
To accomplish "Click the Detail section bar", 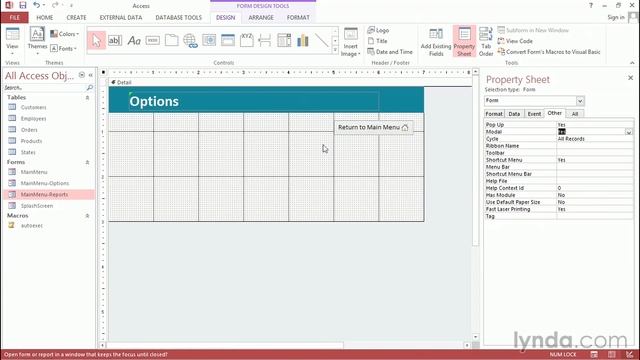I will 290,82.
